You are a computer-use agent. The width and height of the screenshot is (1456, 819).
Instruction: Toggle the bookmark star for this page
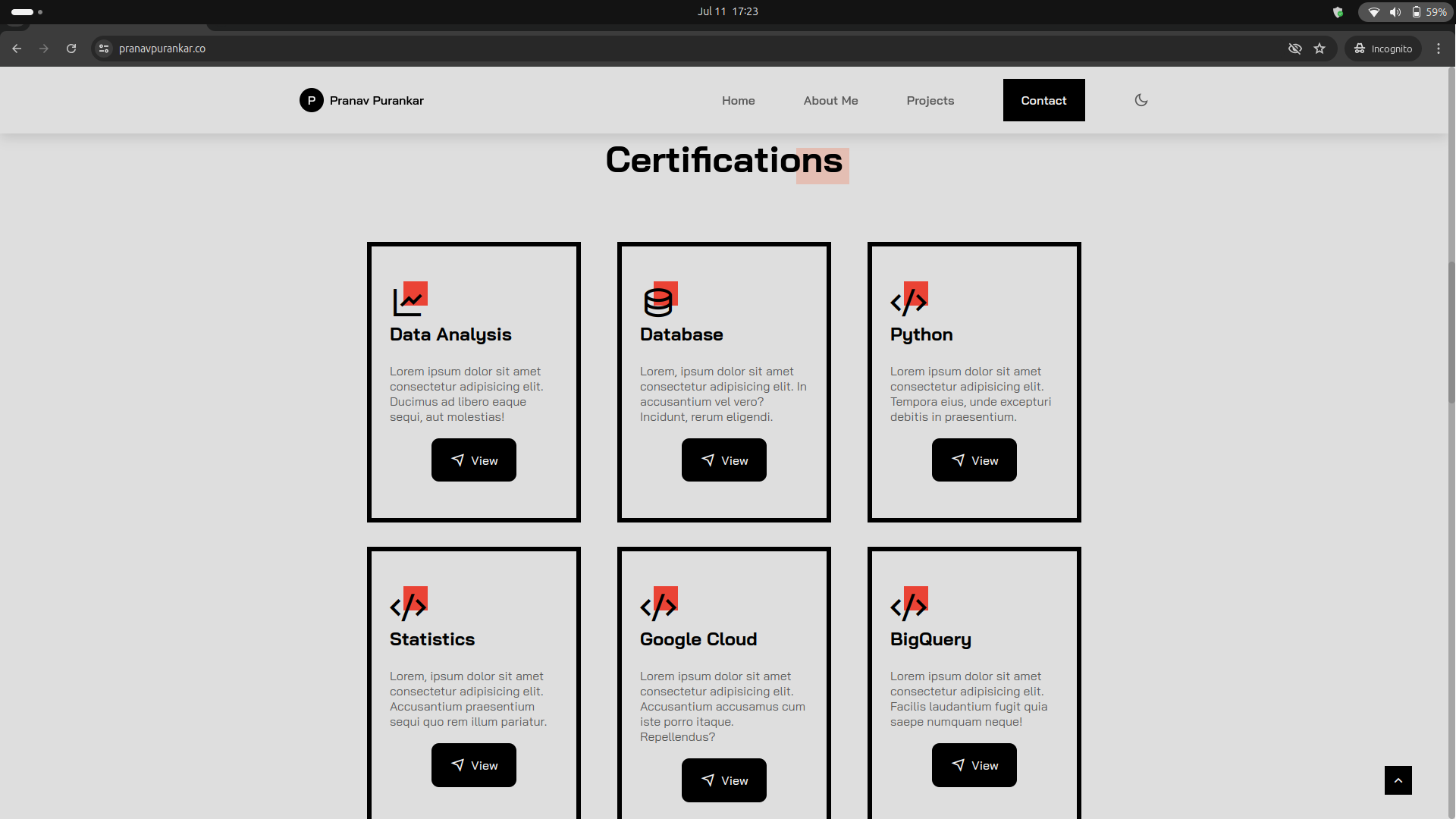[1319, 48]
